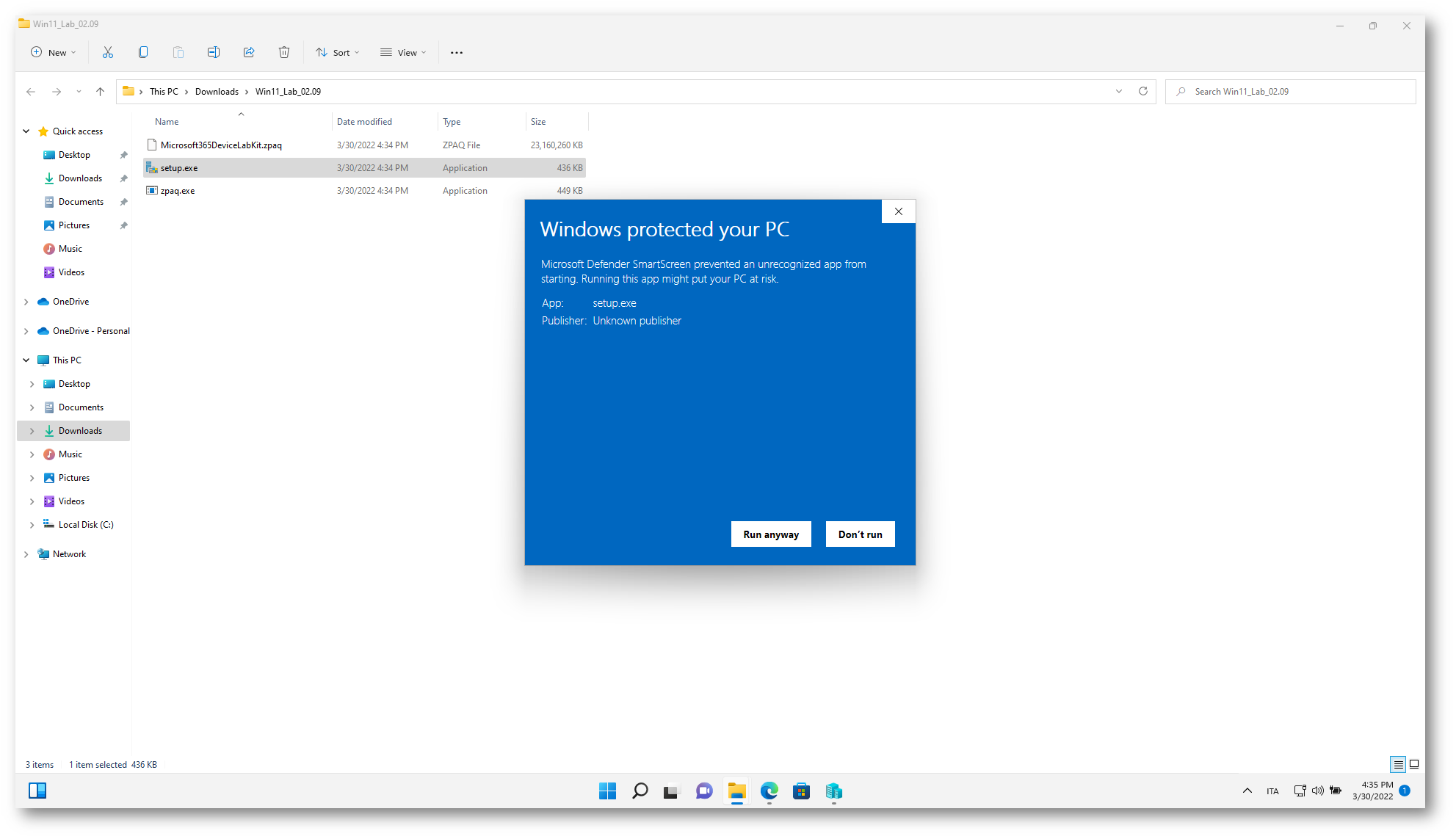Expand Local Disk (C:) tree node
Viewport: 1456px width, 839px height.
coord(32,525)
